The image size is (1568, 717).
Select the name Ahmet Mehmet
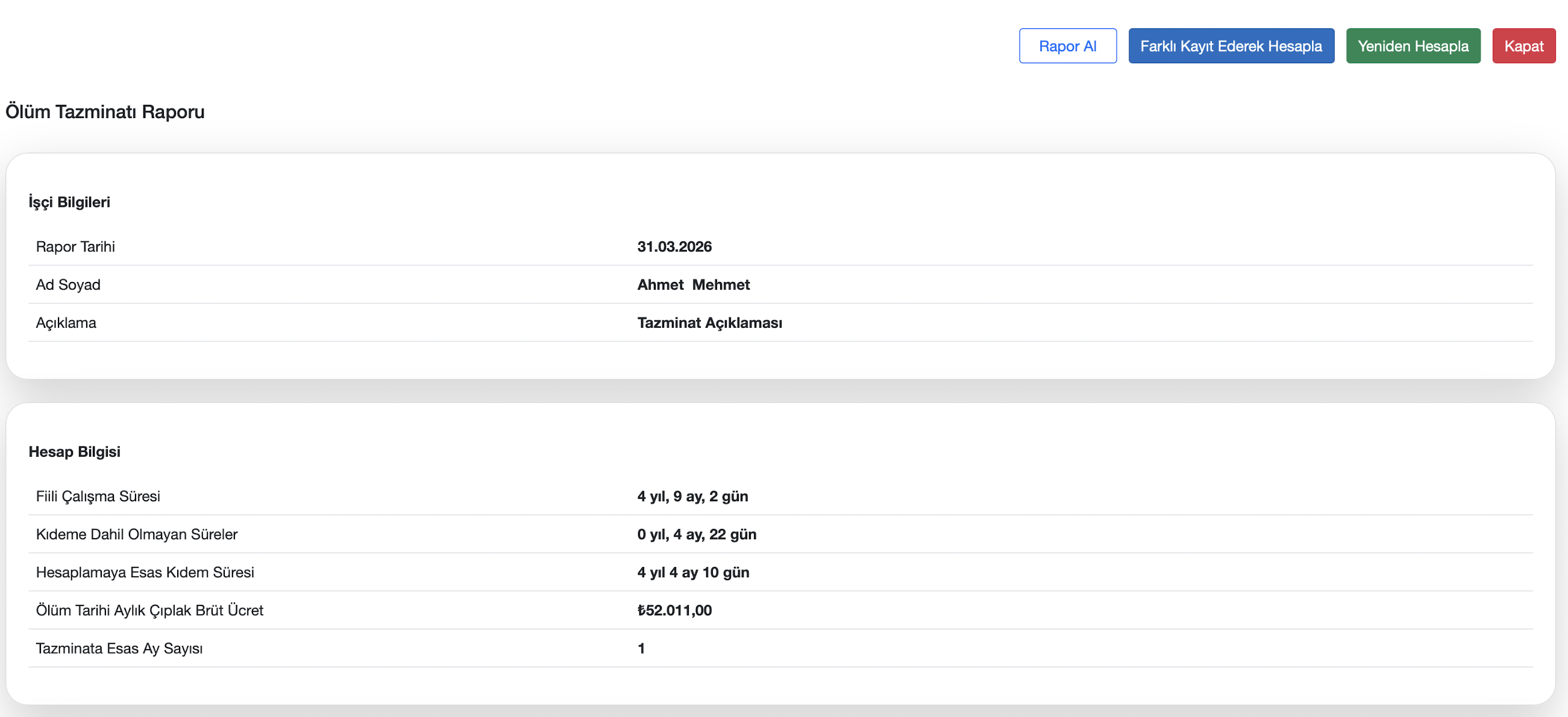coord(692,284)
